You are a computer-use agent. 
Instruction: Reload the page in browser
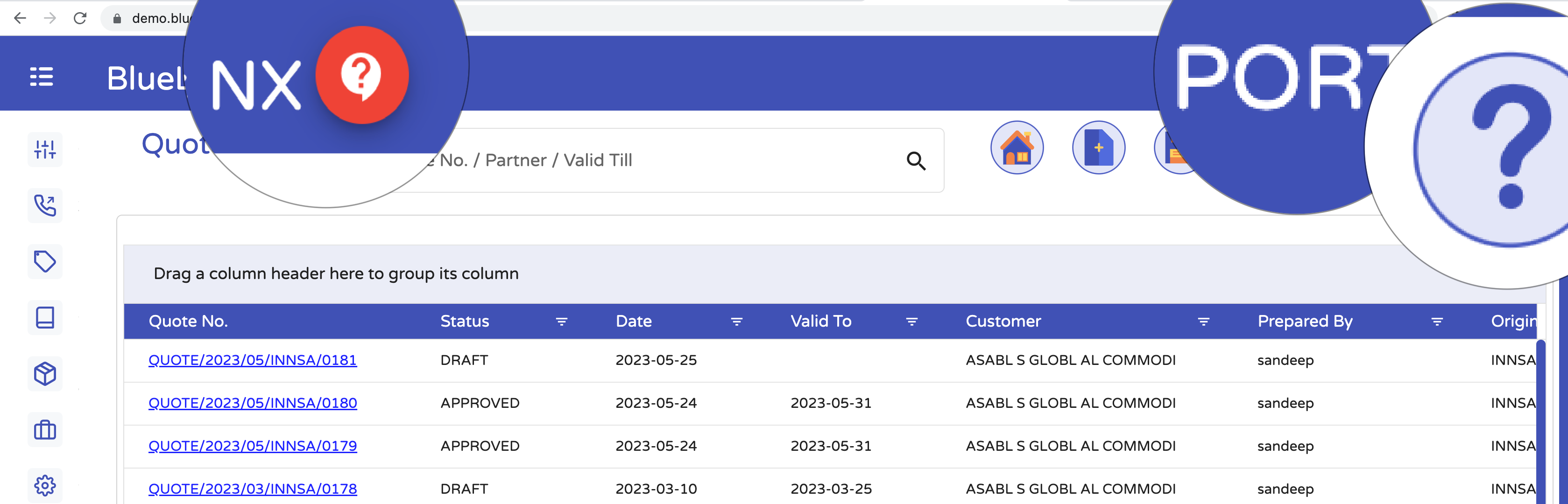(x=80, y=18)
